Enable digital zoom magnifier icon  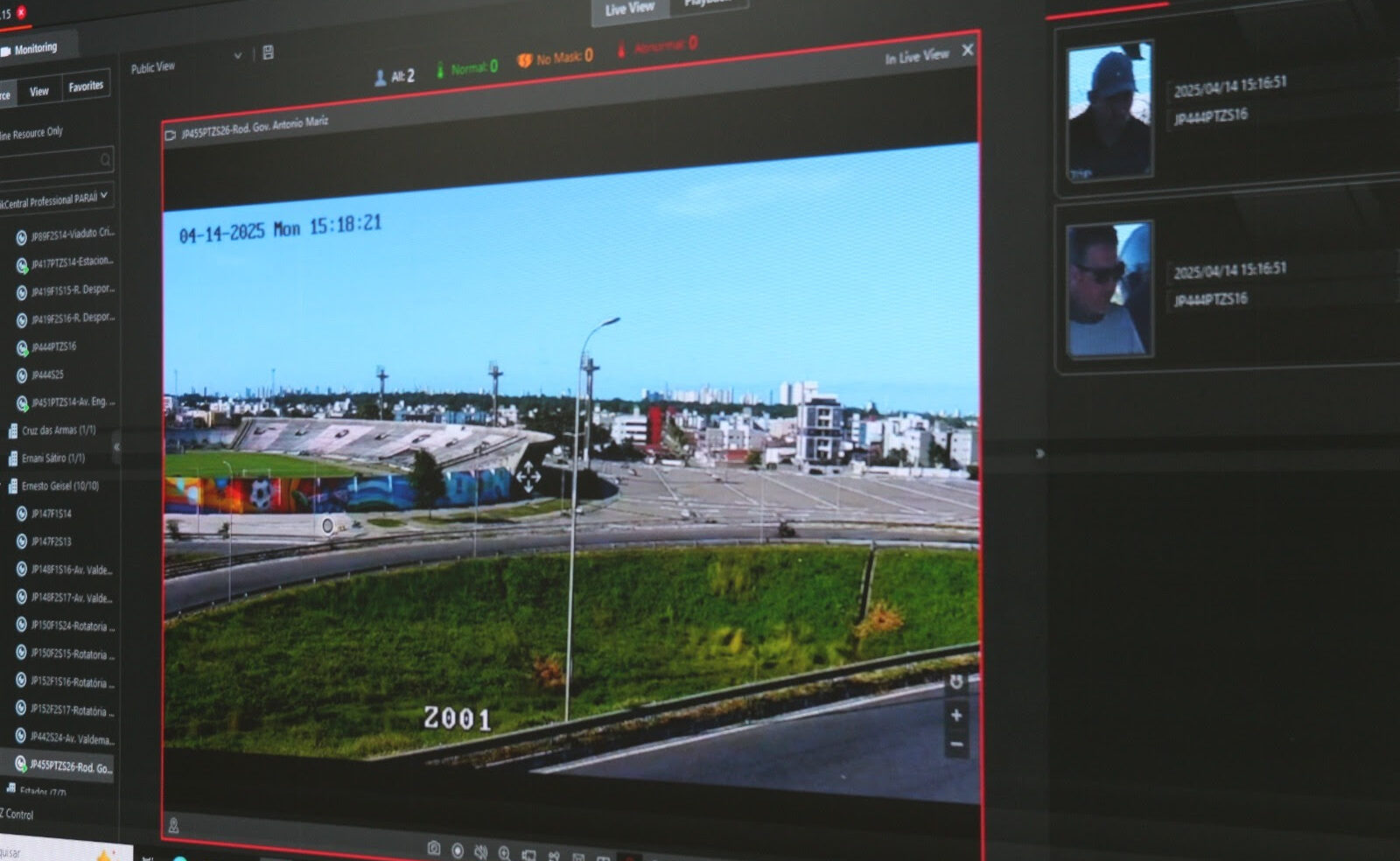click(504, 852)
